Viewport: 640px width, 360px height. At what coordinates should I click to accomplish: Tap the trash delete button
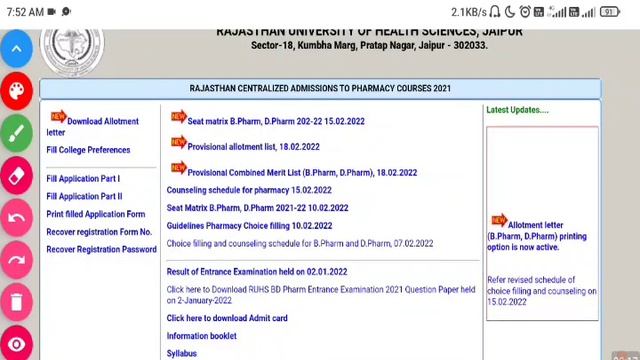pos(16,302)
